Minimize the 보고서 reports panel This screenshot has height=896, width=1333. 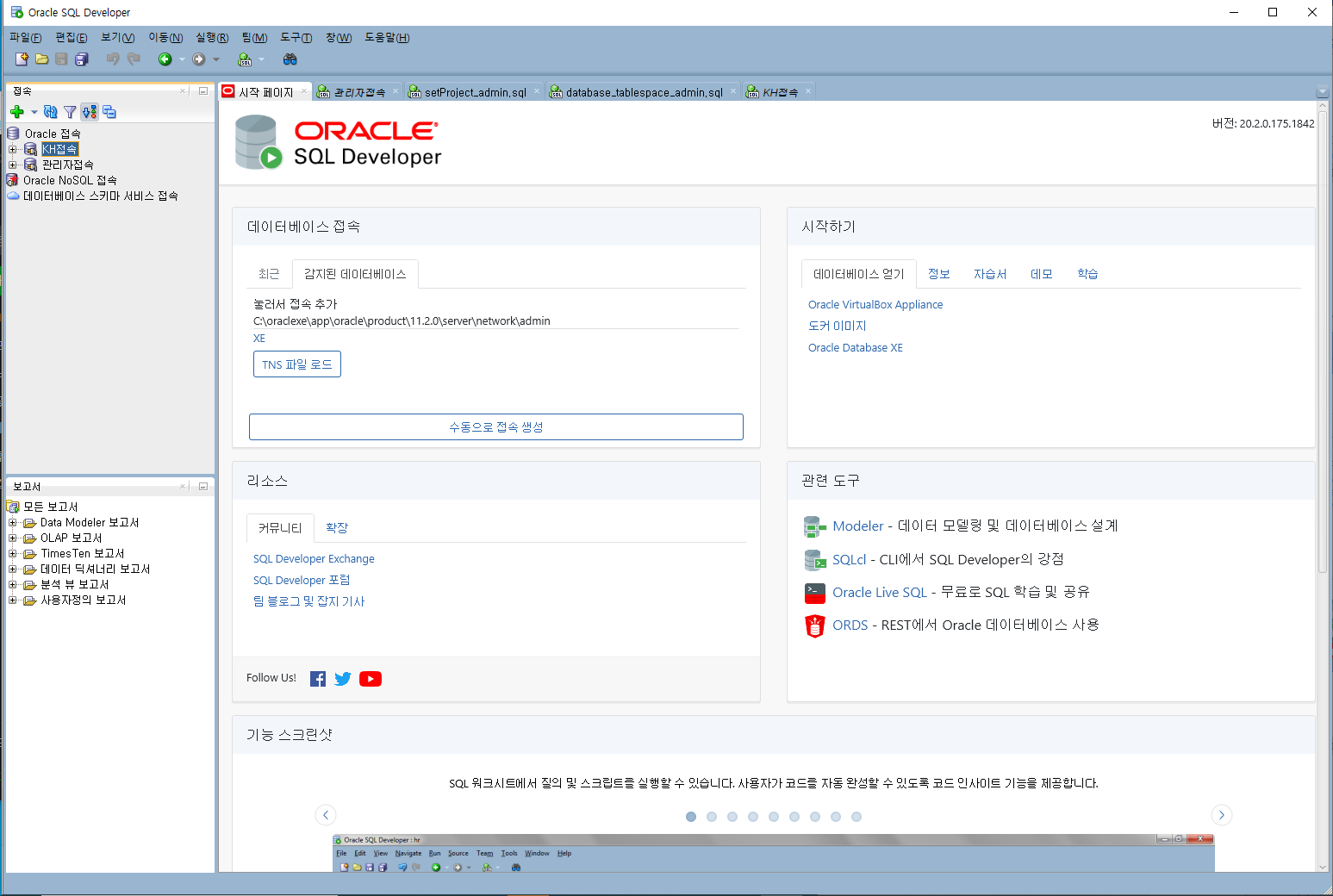[x=203, y=486]
